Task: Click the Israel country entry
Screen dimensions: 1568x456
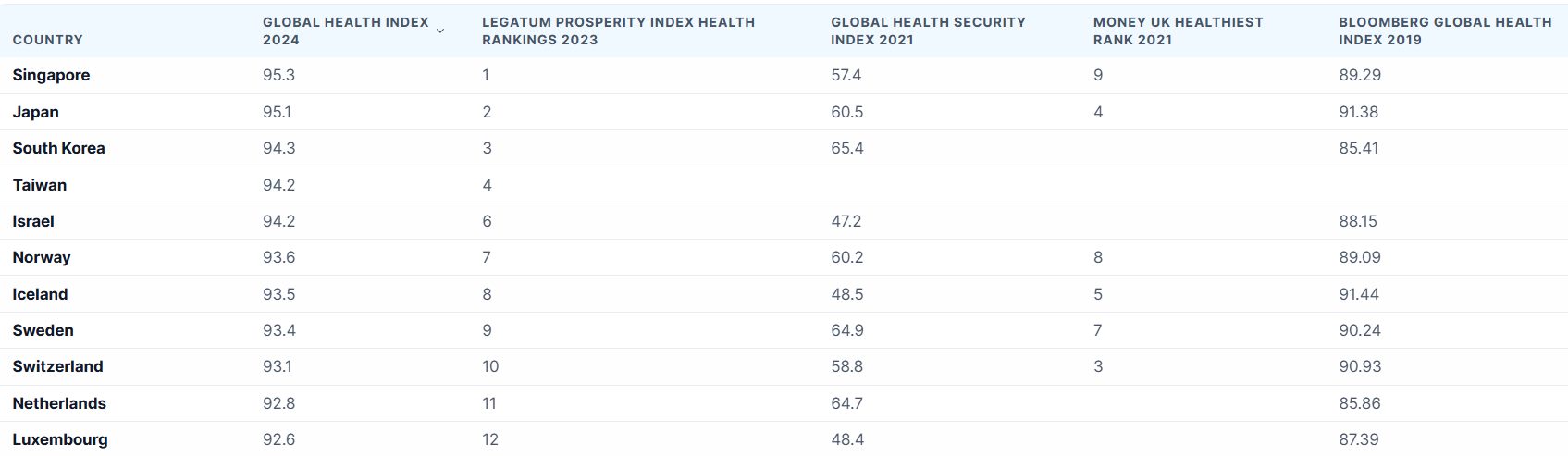Action: pyautogui.click(x=33, y=221)
